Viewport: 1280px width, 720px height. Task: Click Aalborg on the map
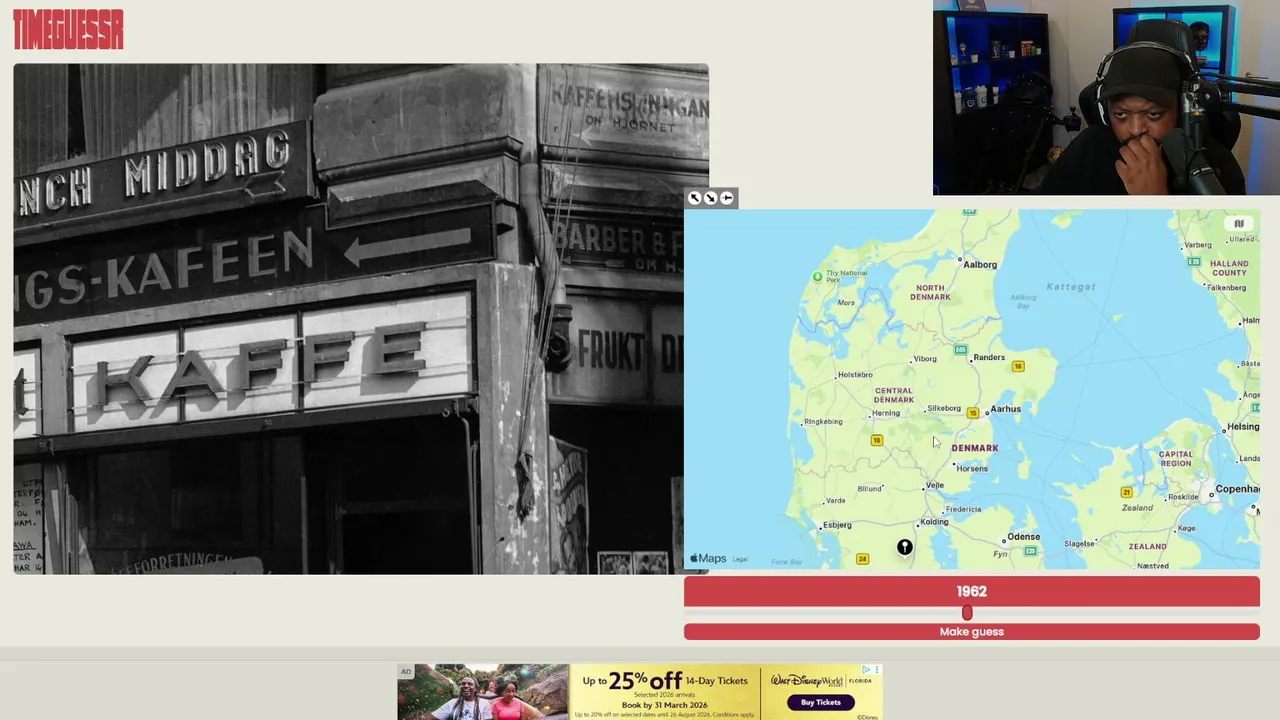[x=979, y=265]
